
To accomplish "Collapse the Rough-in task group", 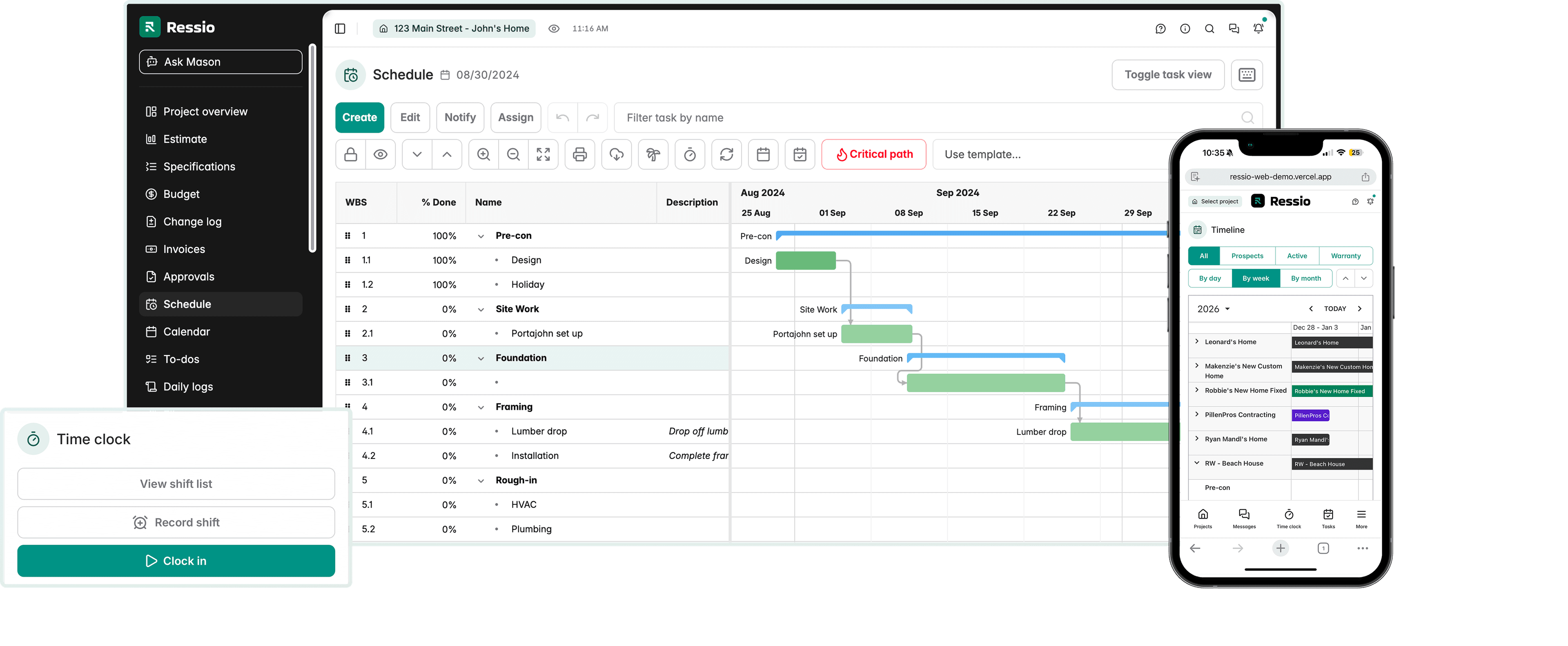I will tap(480, 481).
